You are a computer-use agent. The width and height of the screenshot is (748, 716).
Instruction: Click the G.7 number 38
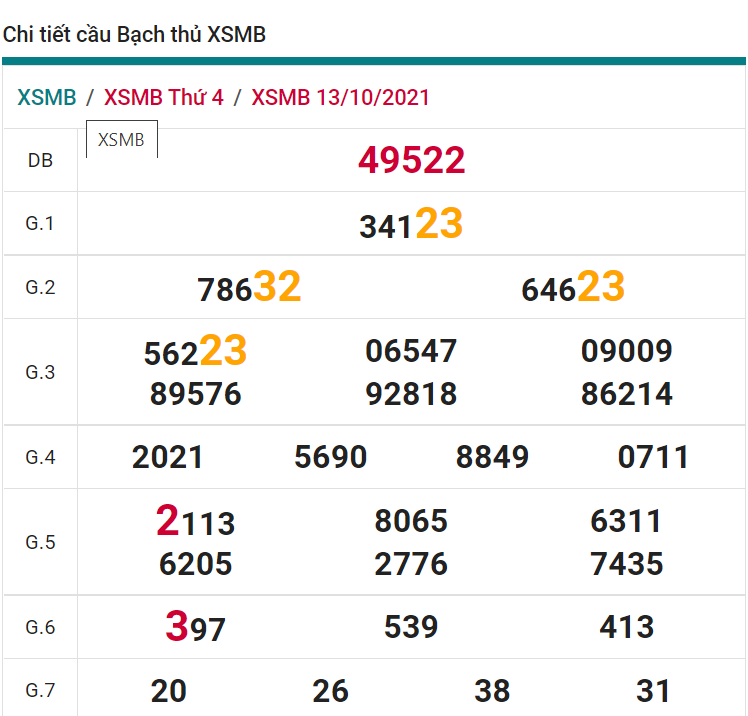(492, 691)
